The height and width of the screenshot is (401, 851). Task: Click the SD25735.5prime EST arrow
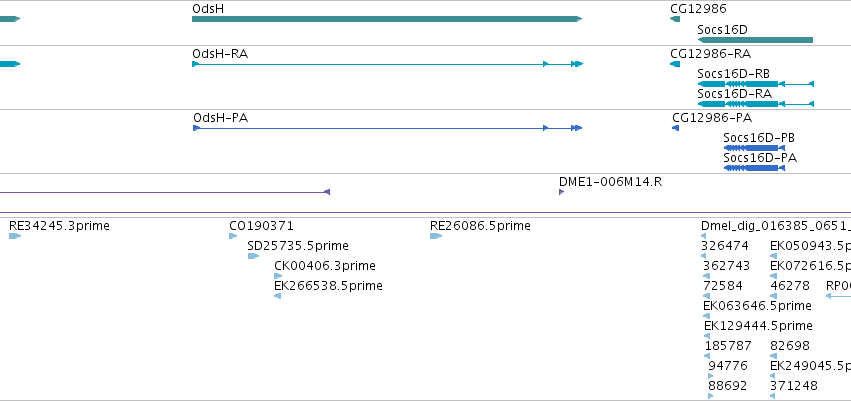point(253,256)
